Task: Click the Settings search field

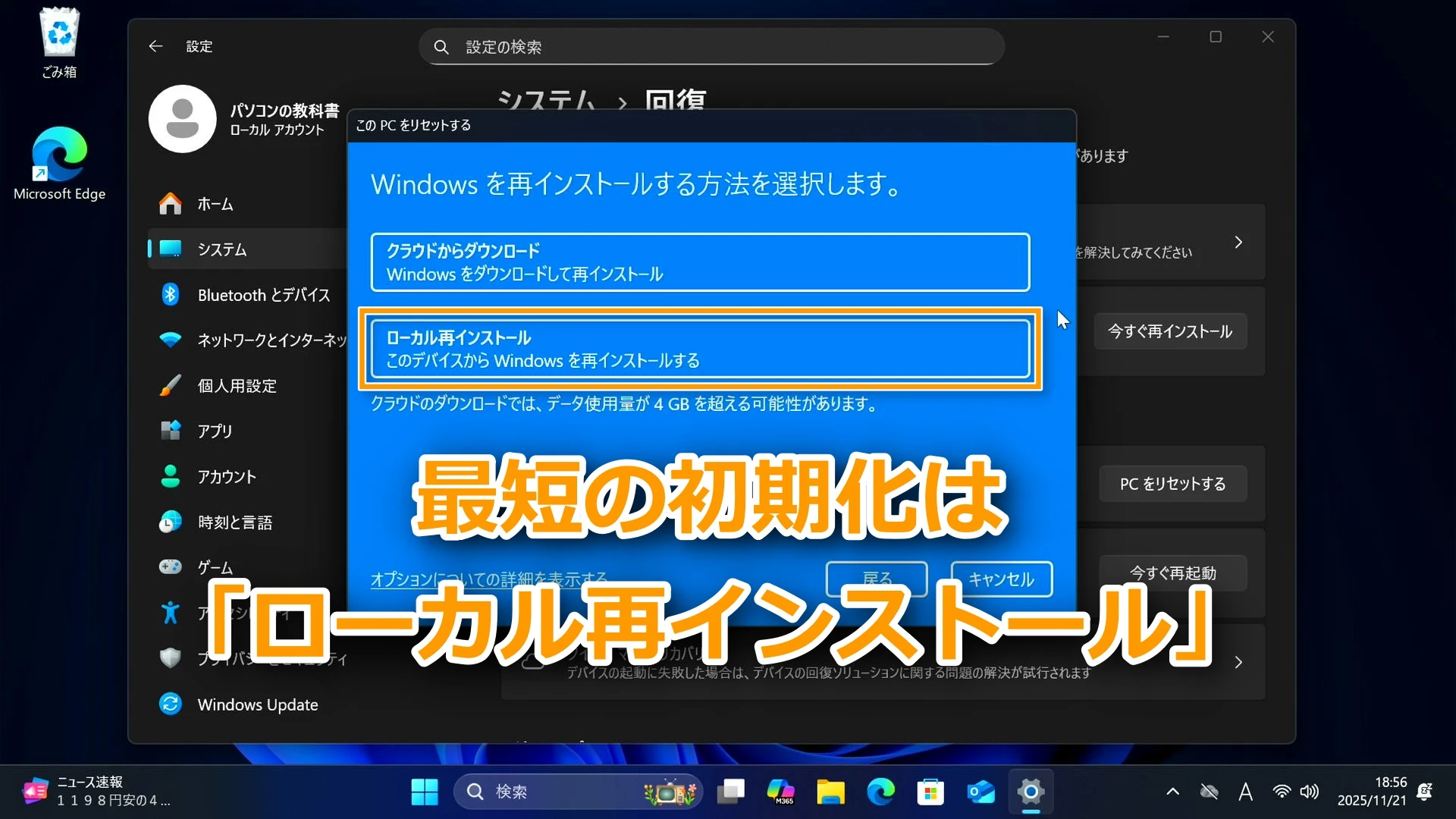Action: pyautogui.click(x=711, y=47)
